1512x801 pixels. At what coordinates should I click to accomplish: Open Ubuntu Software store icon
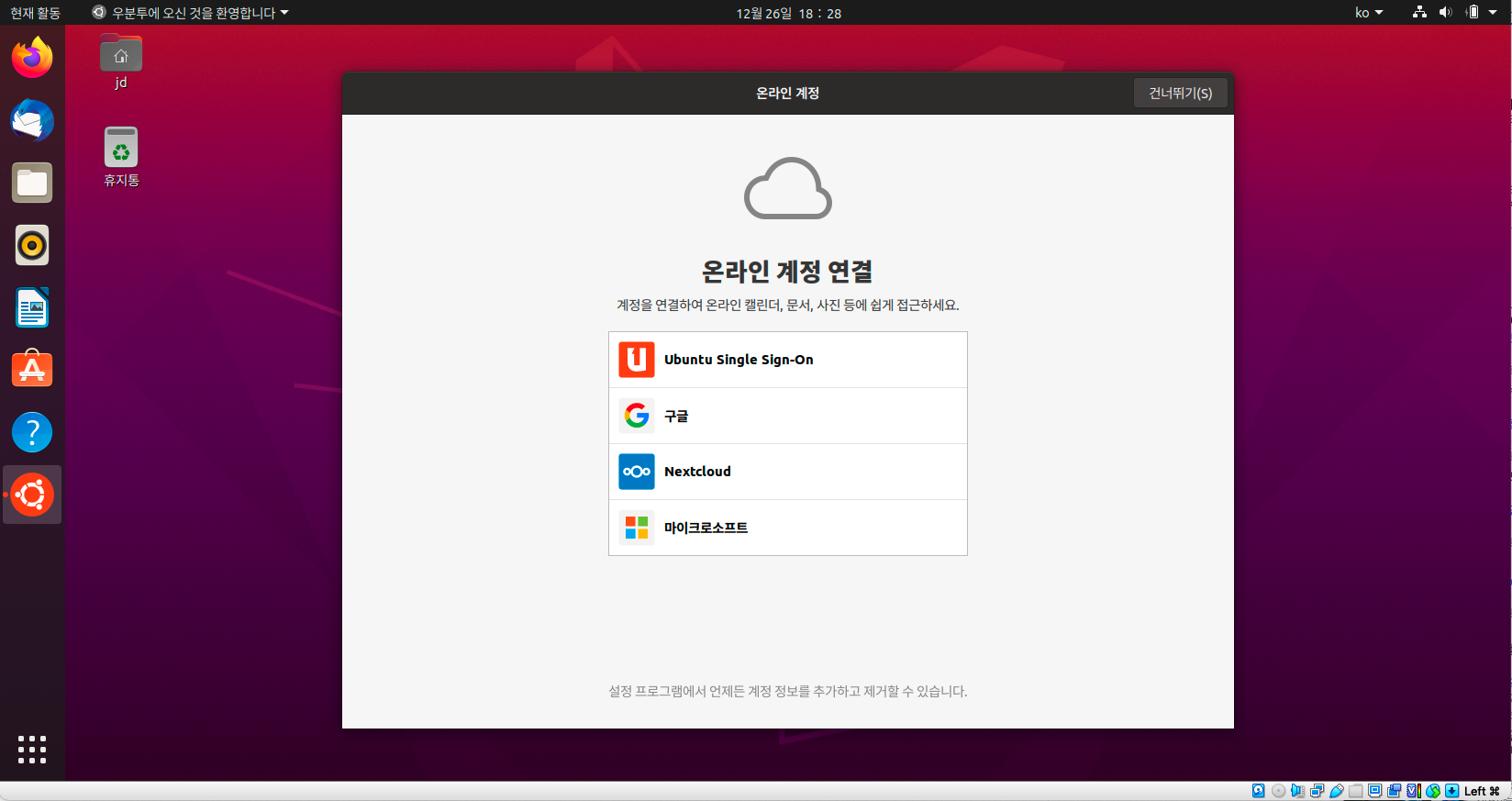(32, 370)
